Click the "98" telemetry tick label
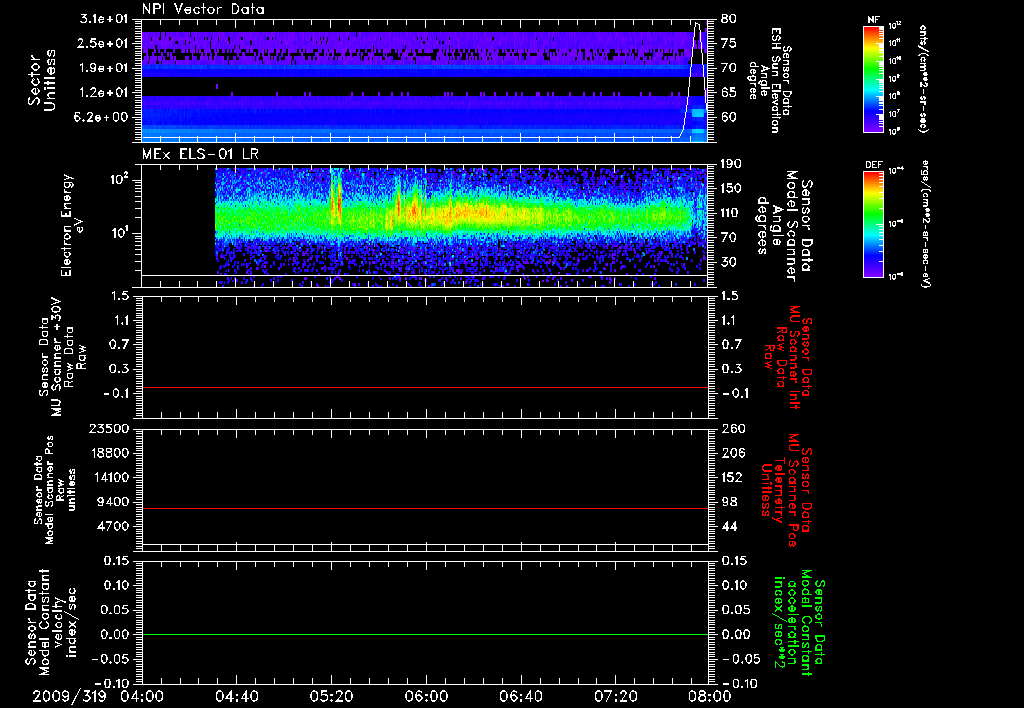Viewport: 1024px width, 708px height. [729, 502]
